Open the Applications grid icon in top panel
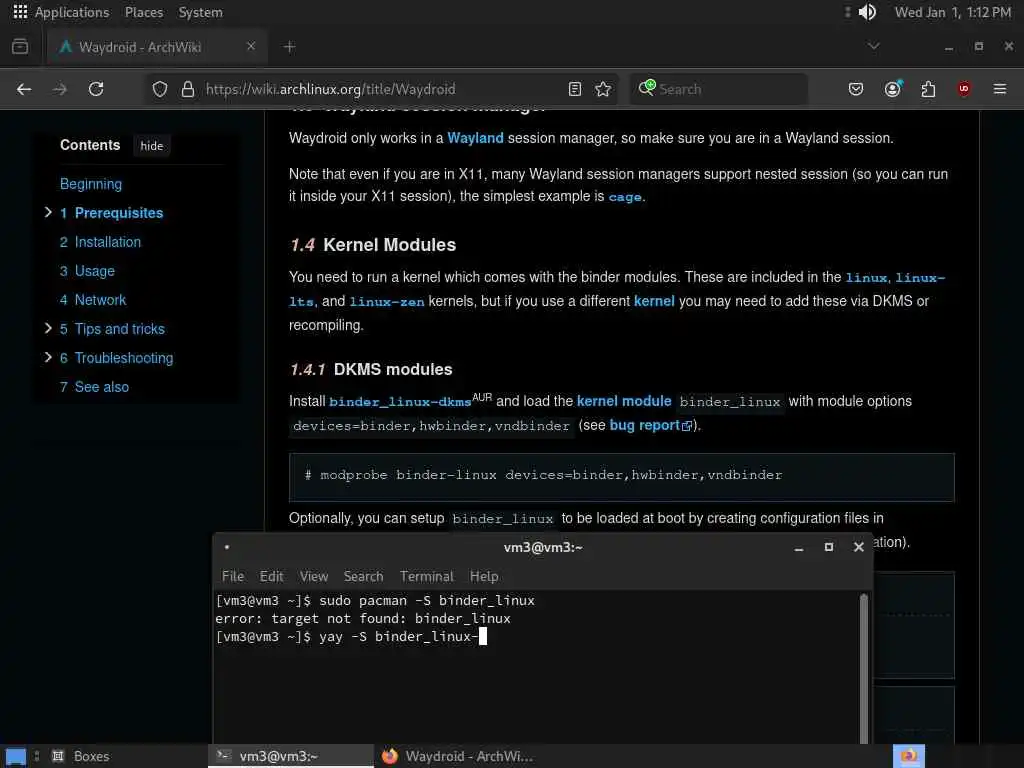This screenshot has width=1024, height=768. point(20,12)
